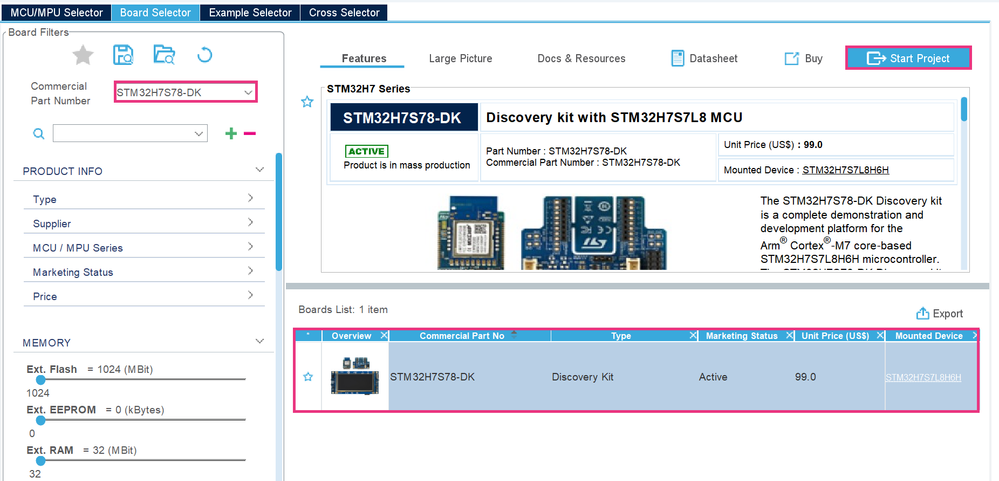The width and height of the screenshot is (999, 481).
Task: Expand the Supplier filter
Action: 251,222
